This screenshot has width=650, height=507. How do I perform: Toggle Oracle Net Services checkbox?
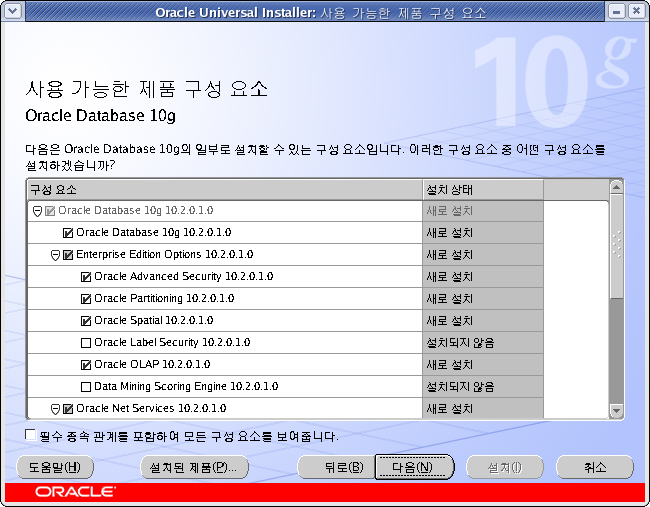[68, 409]
